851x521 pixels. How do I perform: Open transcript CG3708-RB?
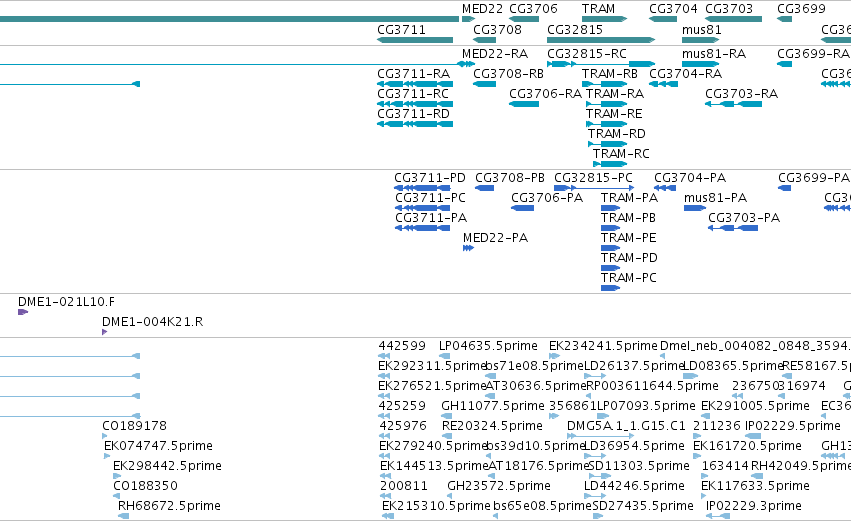(x=509, y=74)
